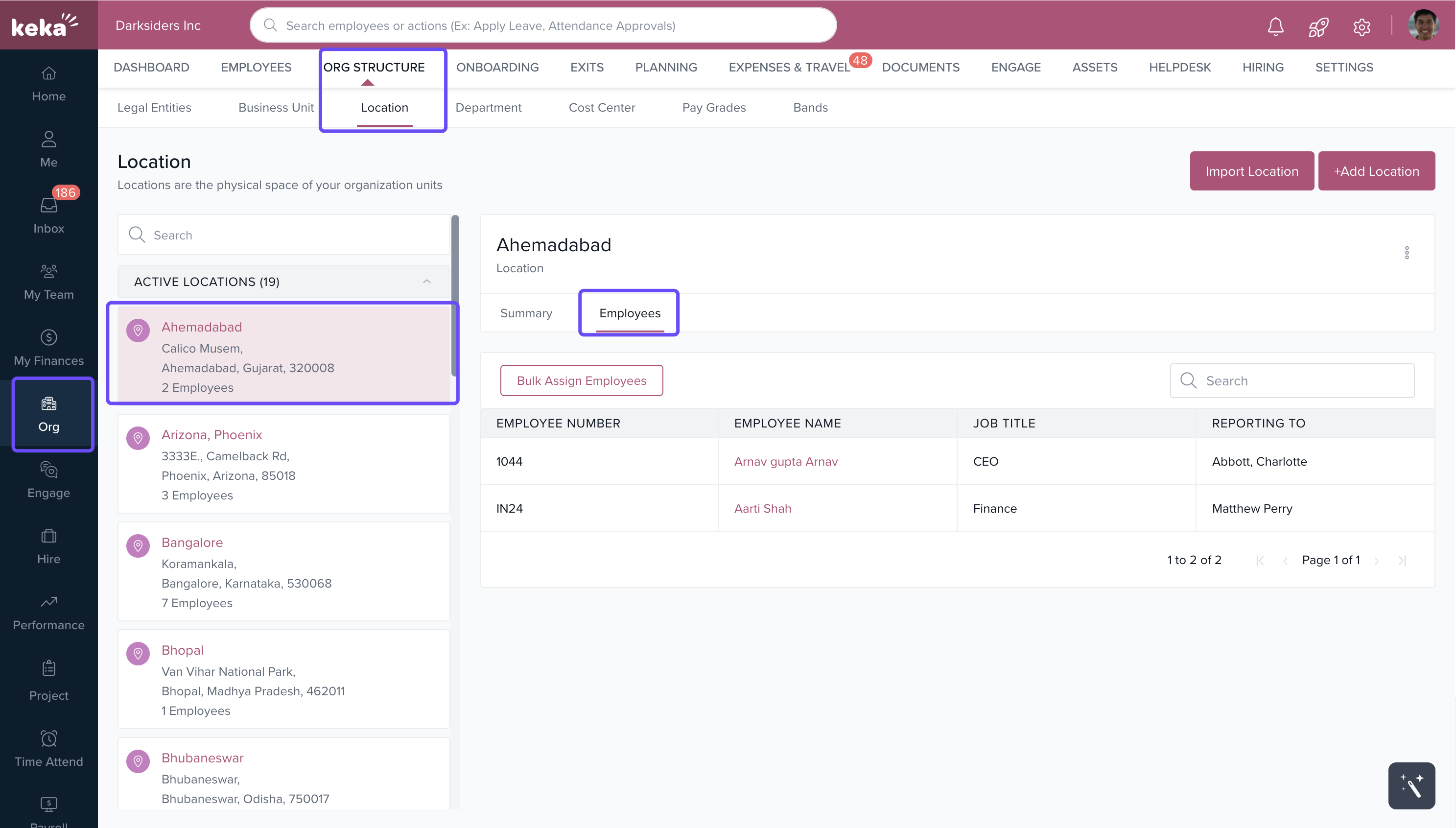Screen dimensions: 1456x828
Task: Open Arnav gupta Arnav employee link
Action: coord(786,461)
